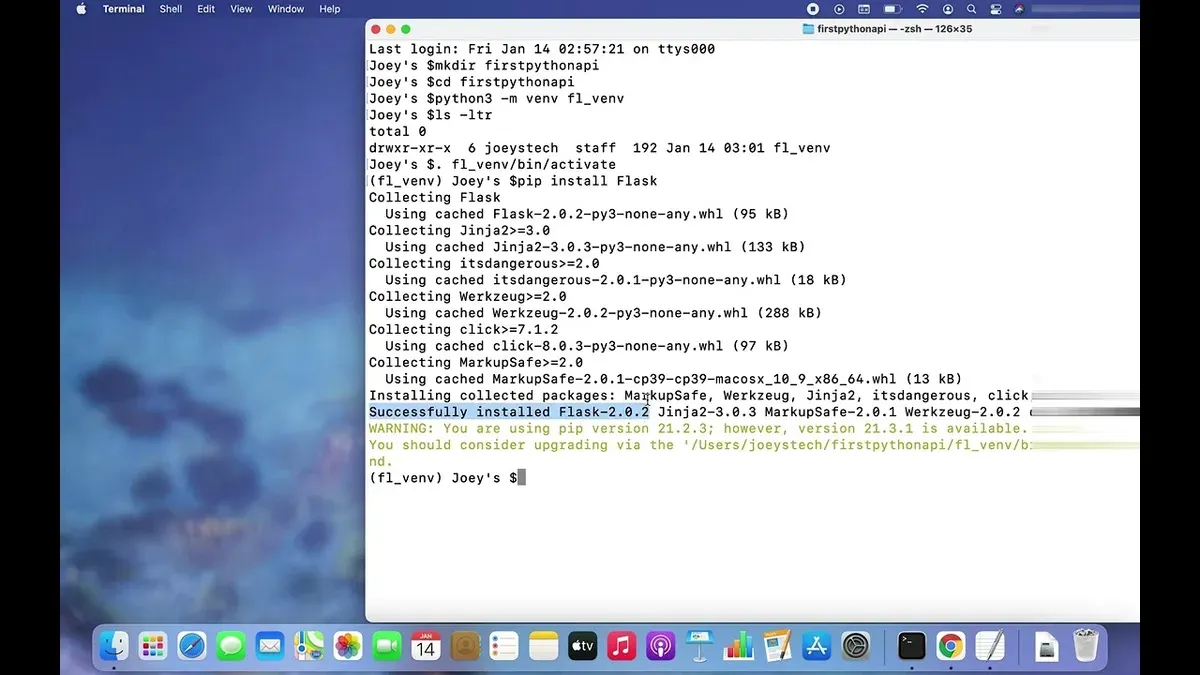Click the yellow 'WARNING' pip version line
The image size is (1200, 675).
click(x=698, y=428)
